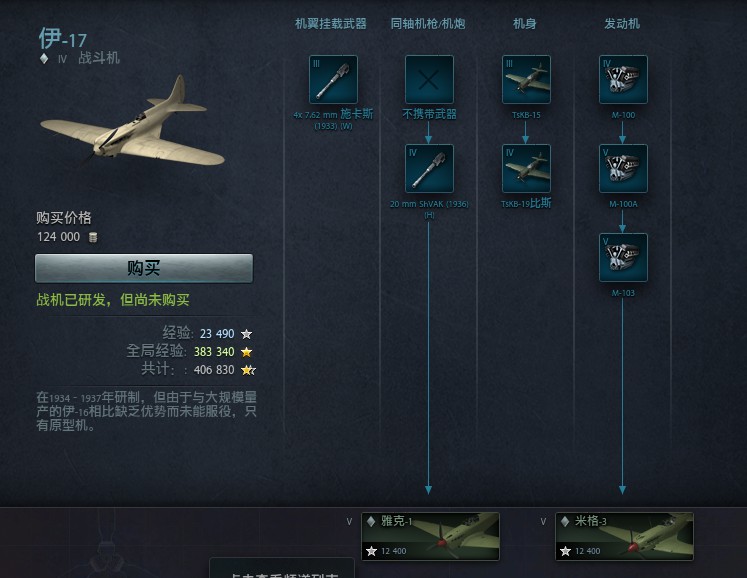Select the TsKB-19 airframe module

(526, 168)
